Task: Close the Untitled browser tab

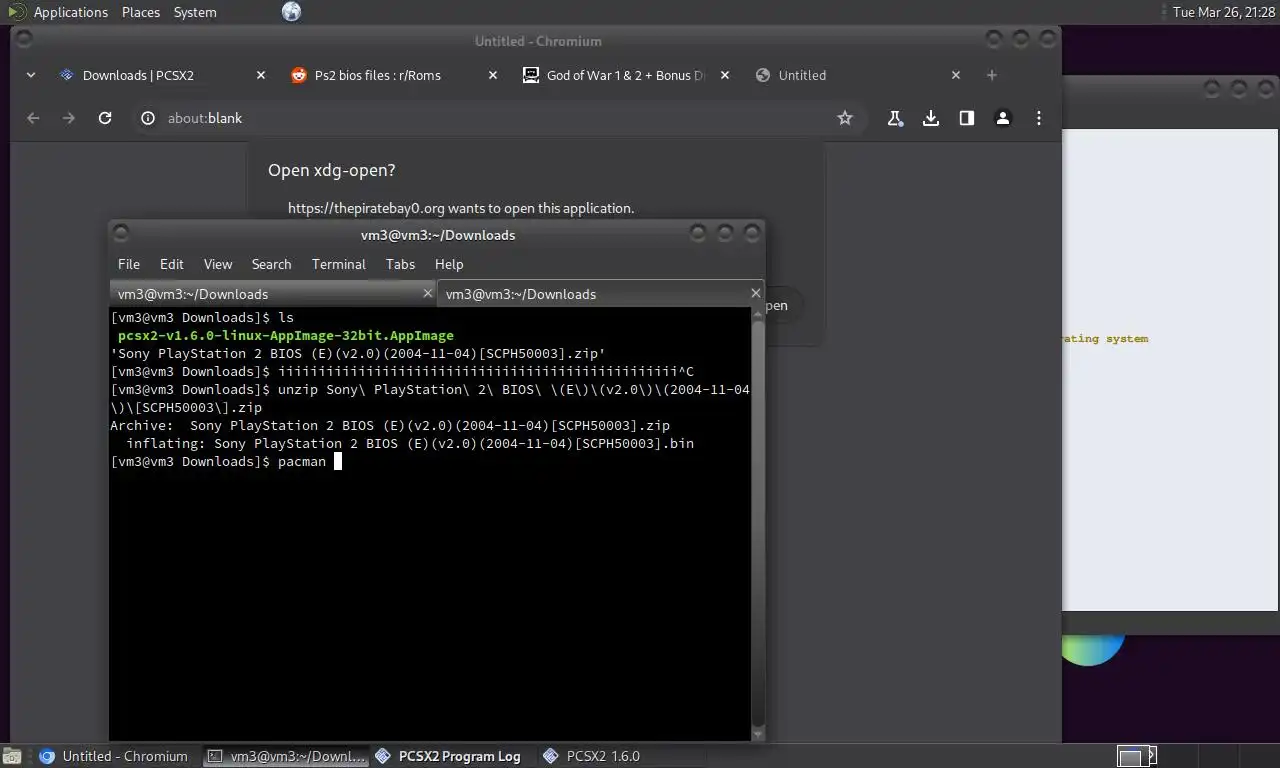Action: pos(956,75)
